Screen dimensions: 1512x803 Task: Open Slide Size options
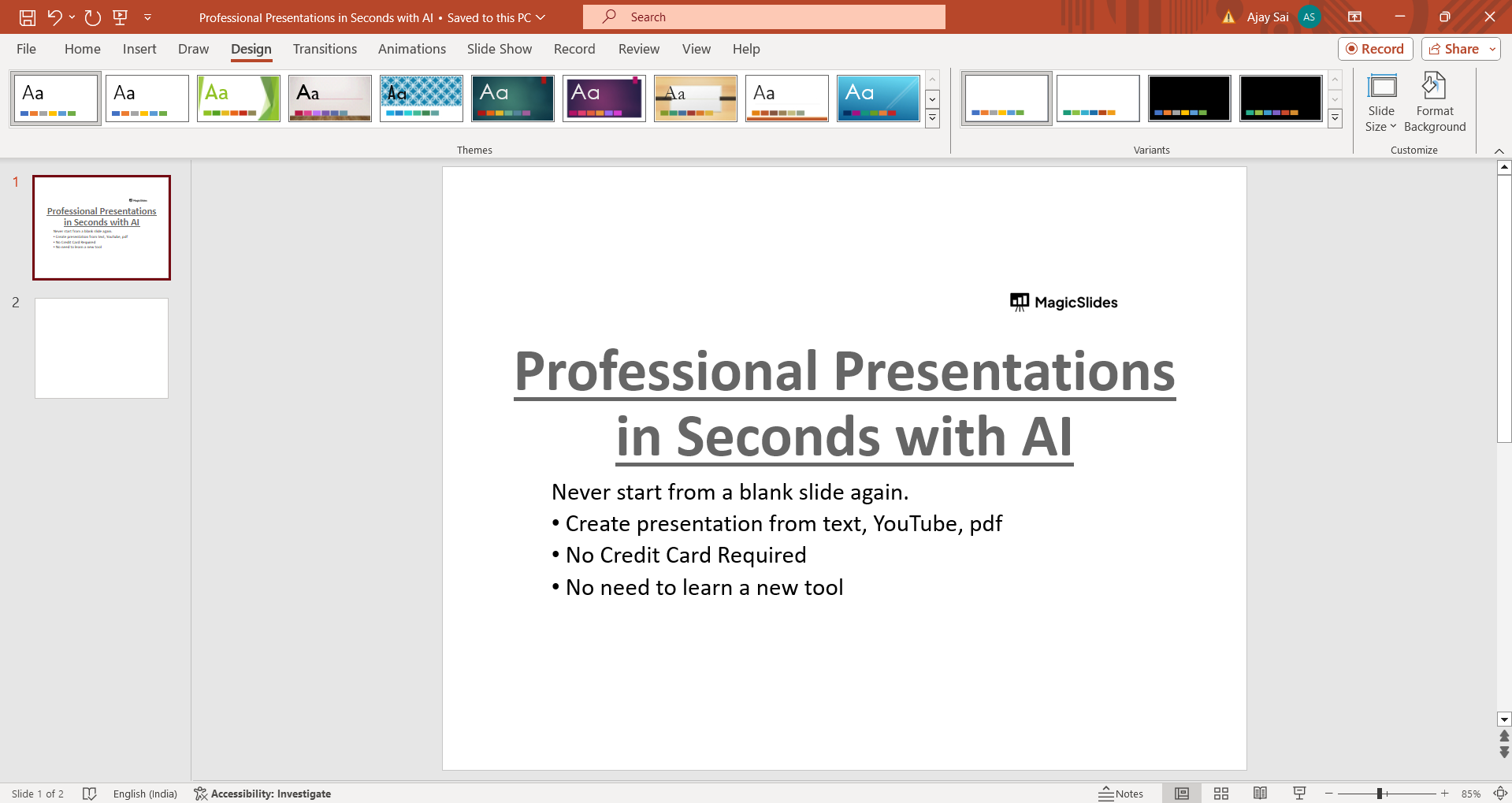[1380, 103]
